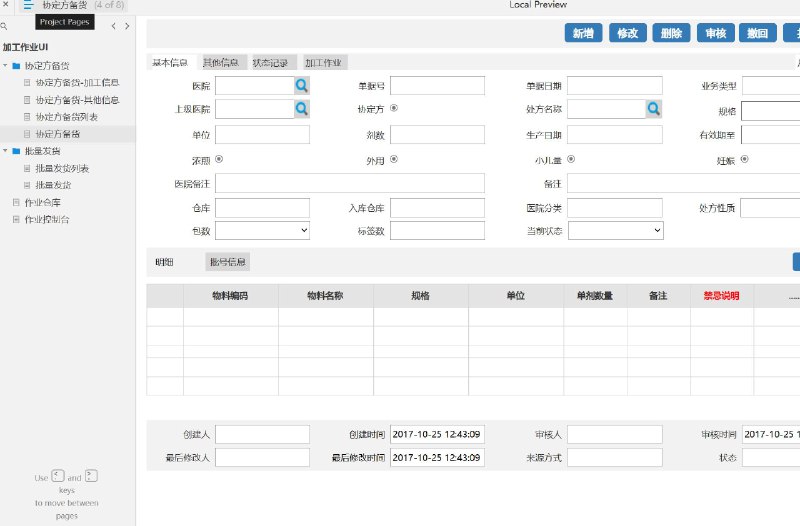
Task: Switch to the 基本信息 tab
Action: click(x=170, y=62)
